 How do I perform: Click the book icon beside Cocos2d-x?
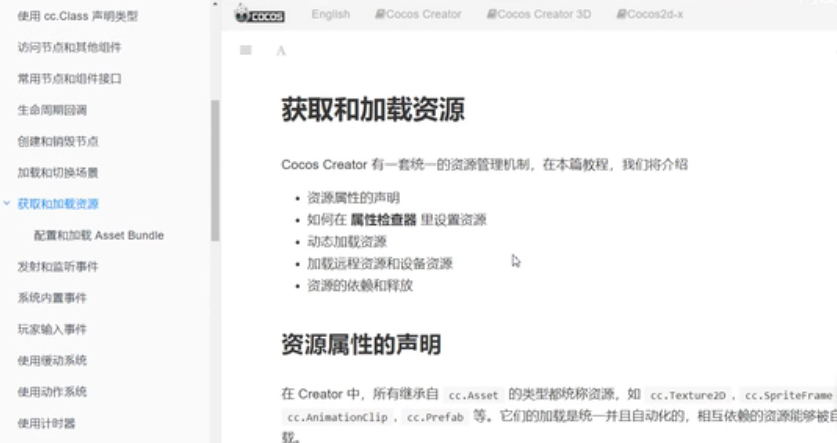(x=621, y=14)
